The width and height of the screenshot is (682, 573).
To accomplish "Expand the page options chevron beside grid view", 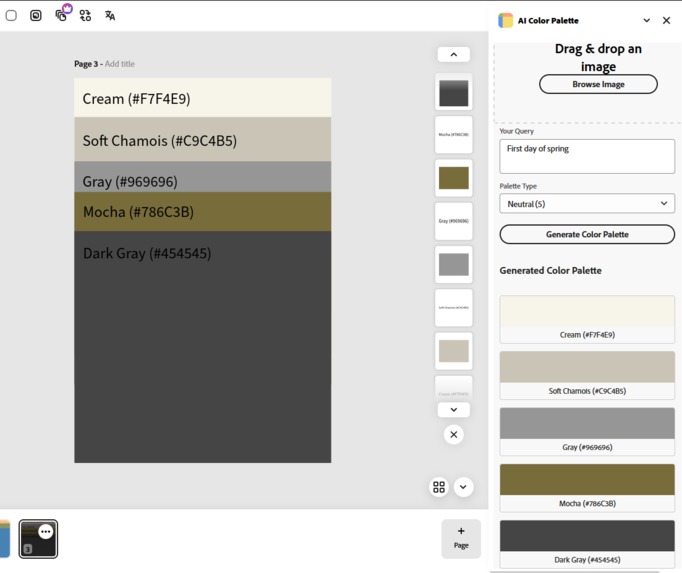I will coord(463,487).
